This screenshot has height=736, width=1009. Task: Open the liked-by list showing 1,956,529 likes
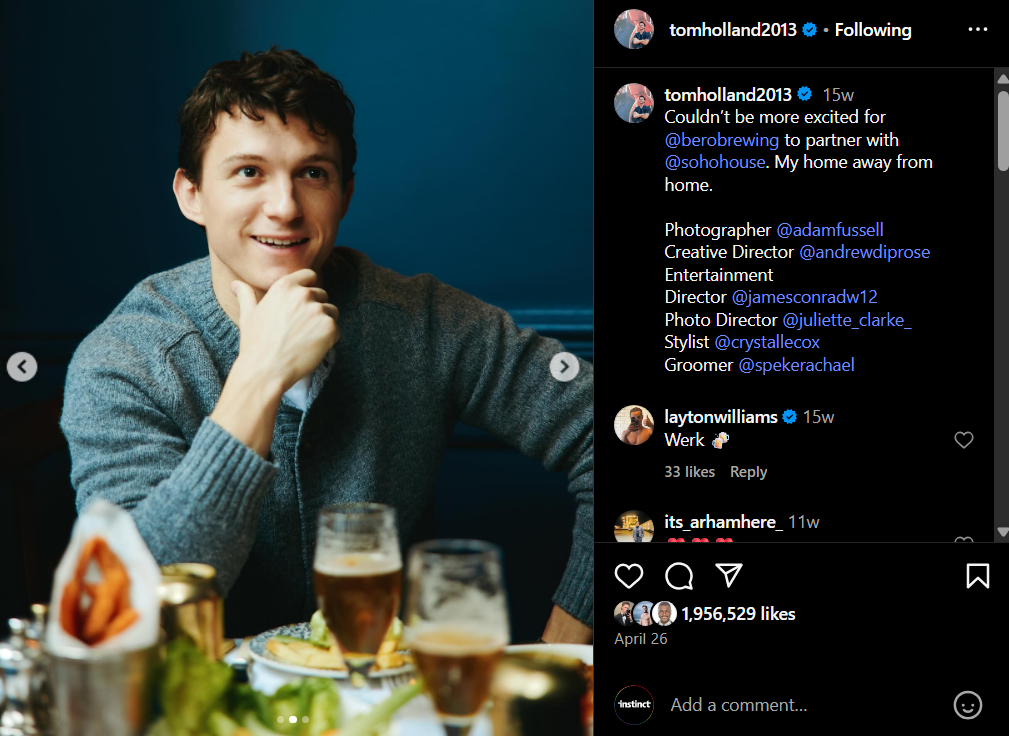tap(738, 613)
